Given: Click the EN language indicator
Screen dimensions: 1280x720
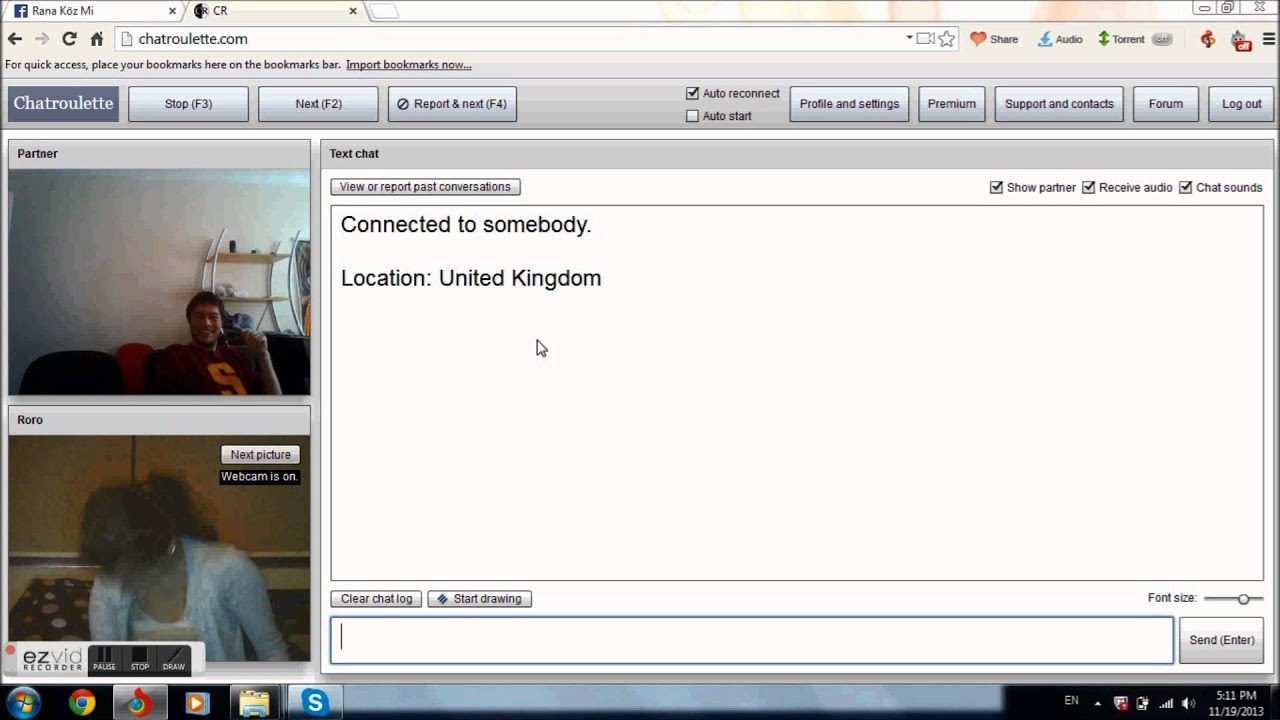Looking at the screenshot, I should tap(1071, 702).
